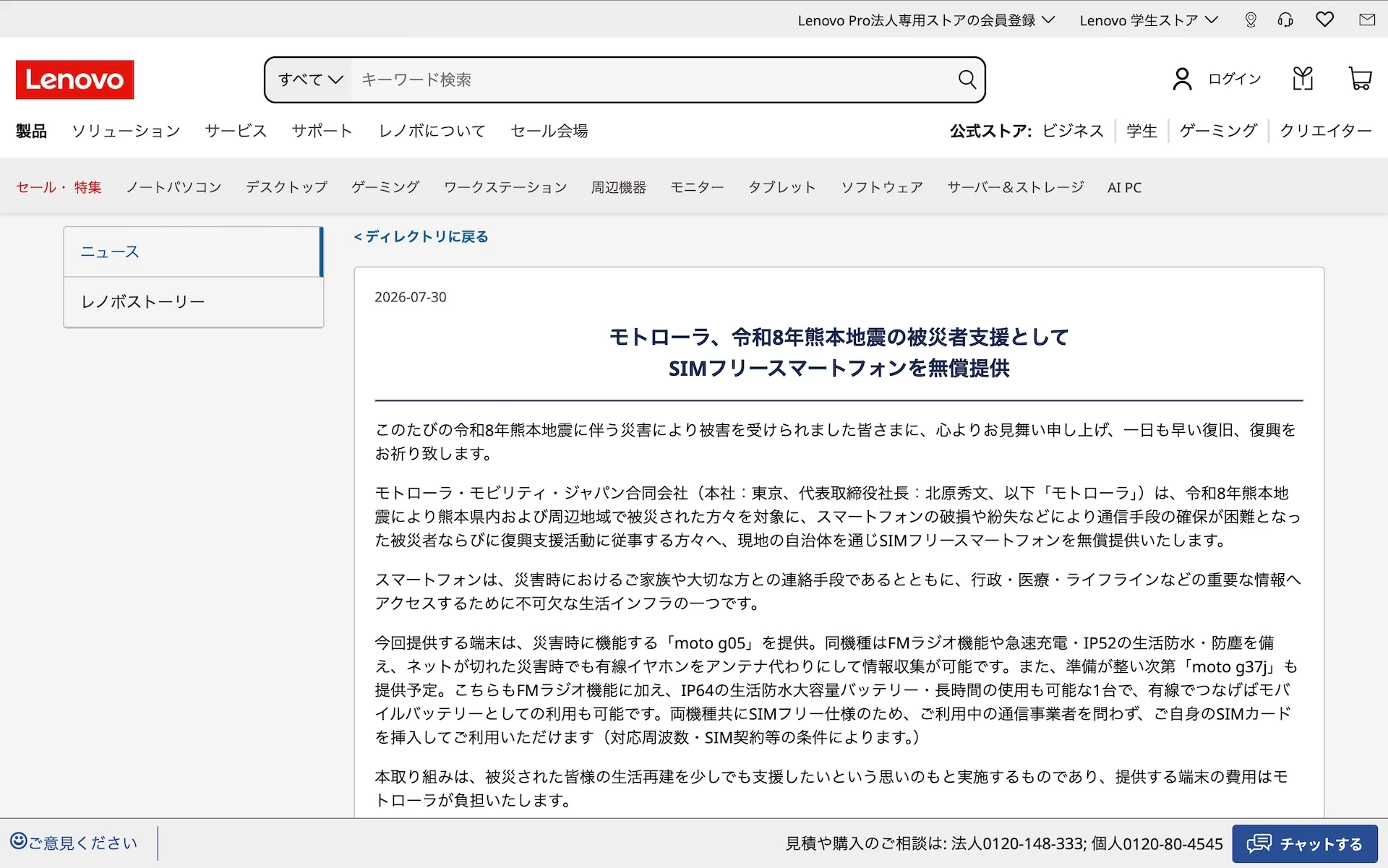Image resolution: width=1388 pixels, height=868 pixels.
Task: Go to the ゲーミング official store
Action: click(1218, 131)
